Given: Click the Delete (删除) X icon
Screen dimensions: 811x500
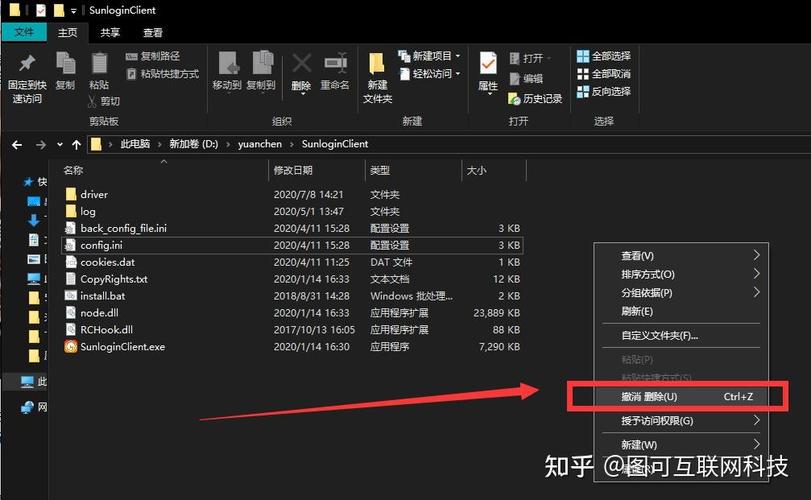Looking at the screenshot, I should click(x=302, y=64).
